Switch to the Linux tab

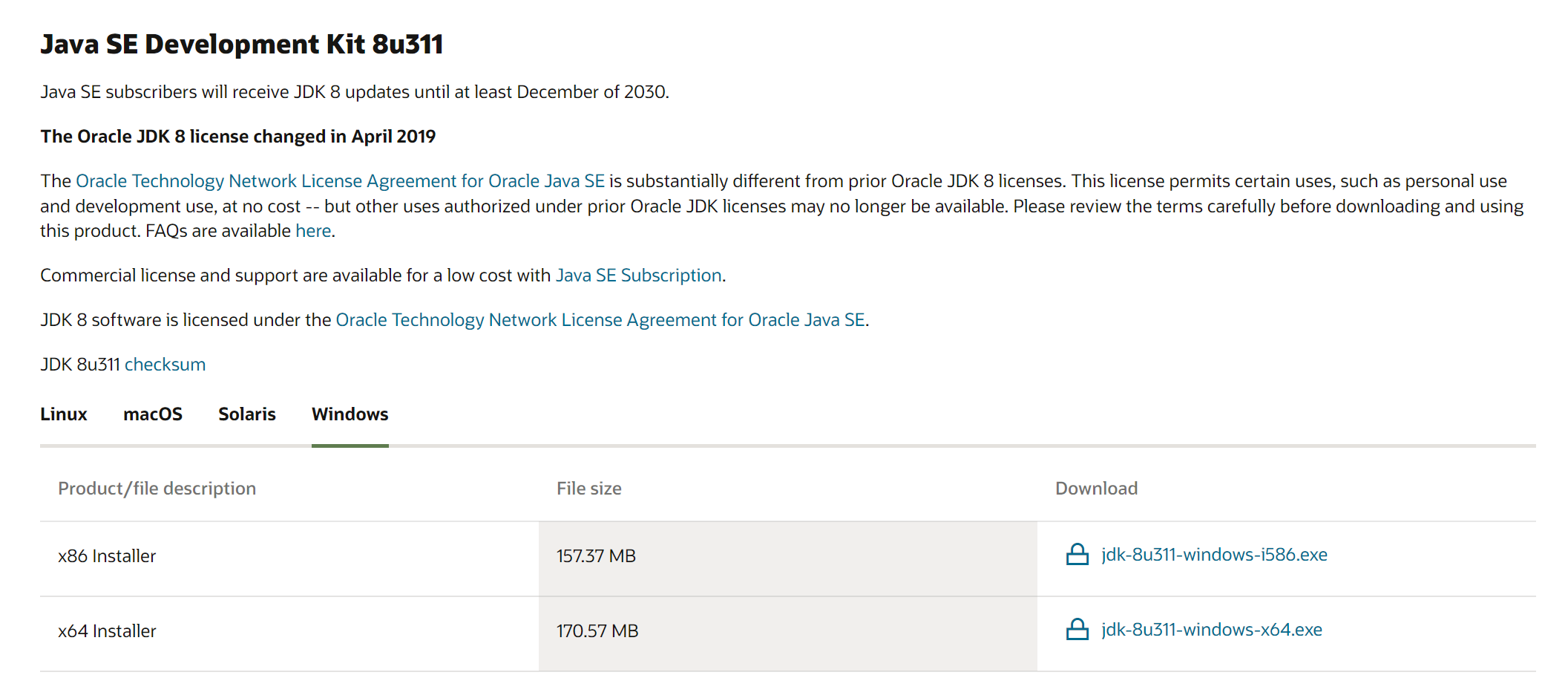coord(64,414)
